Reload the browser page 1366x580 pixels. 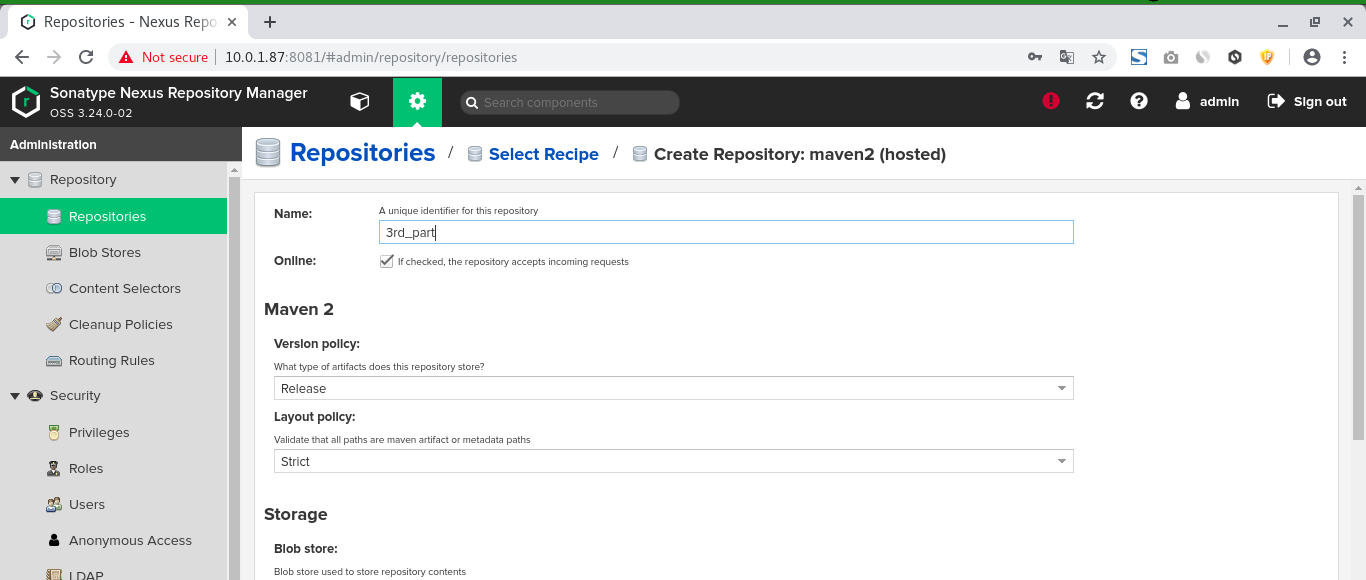[86, 57]
